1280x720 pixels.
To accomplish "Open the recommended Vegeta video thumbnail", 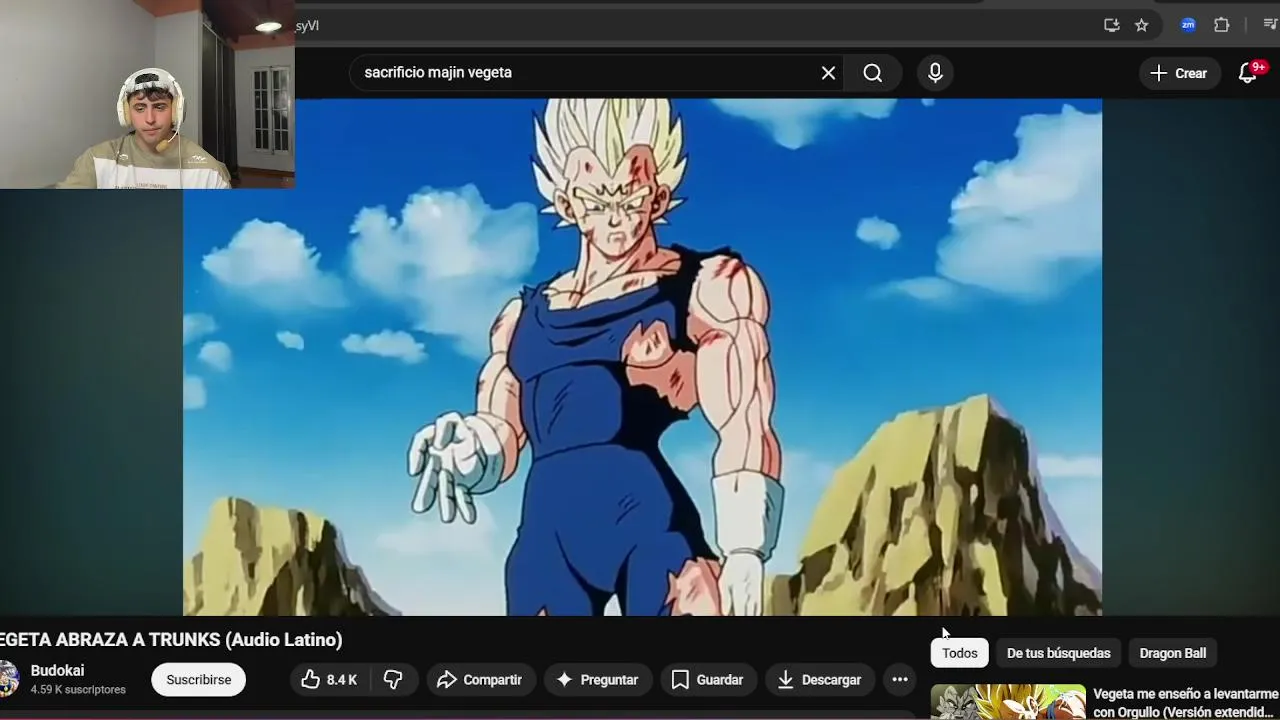I will click(x=1008, y=702).
